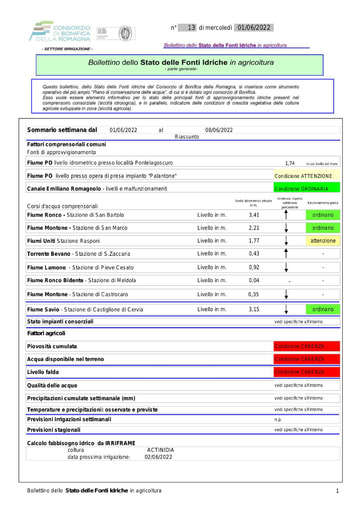Click the yellow attenzione cell for Fiumi Uniti
The width and height of the screenshot is (362, 512).
point(323,241)
